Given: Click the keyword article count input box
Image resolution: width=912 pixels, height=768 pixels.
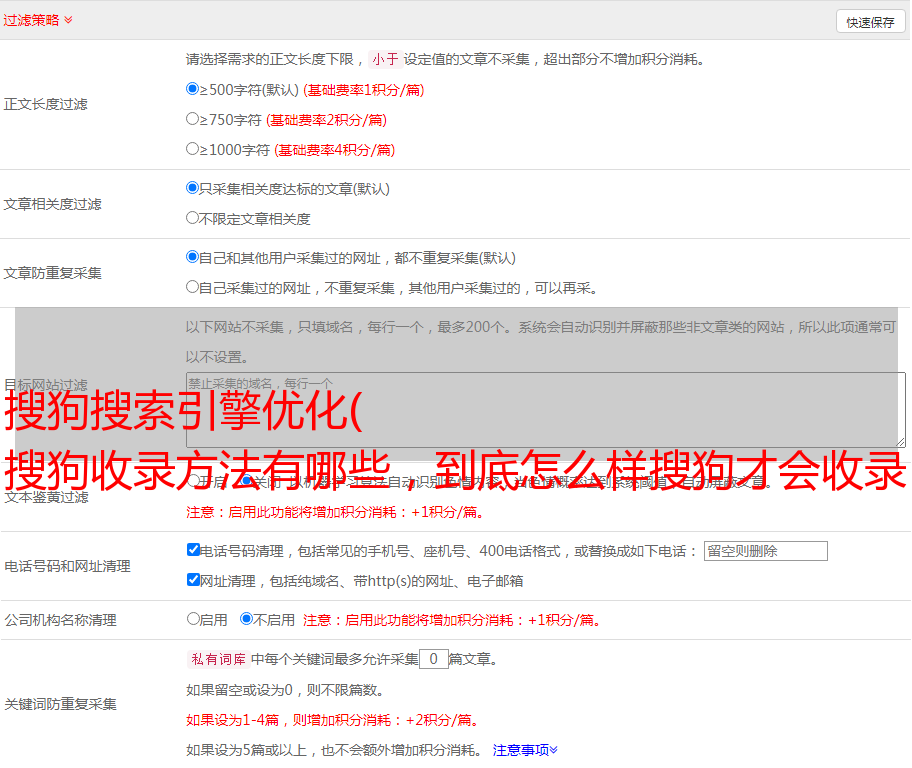Looking at the screenshot, I should pos(433,659).
